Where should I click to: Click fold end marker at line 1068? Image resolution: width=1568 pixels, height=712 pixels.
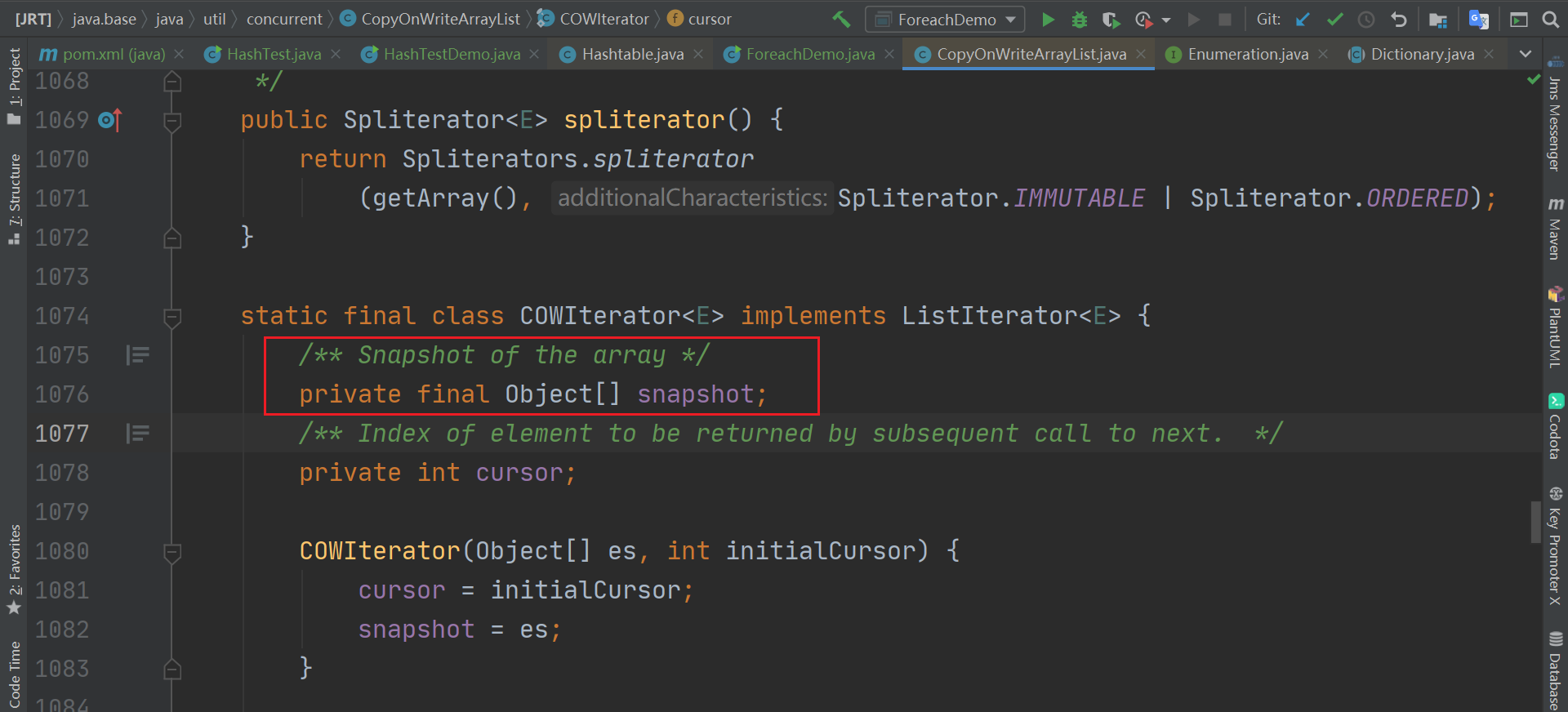coord(172,82)
